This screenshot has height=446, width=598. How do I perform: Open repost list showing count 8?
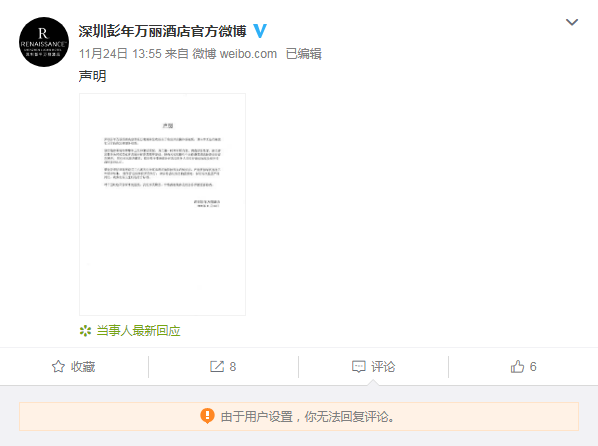(x=223, y=367)
